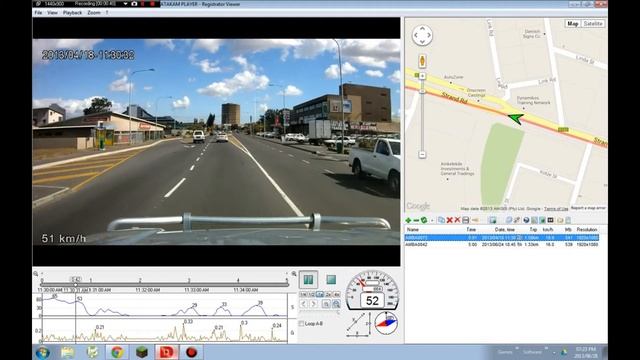Click the map pan control

click(x=422, y=35)
